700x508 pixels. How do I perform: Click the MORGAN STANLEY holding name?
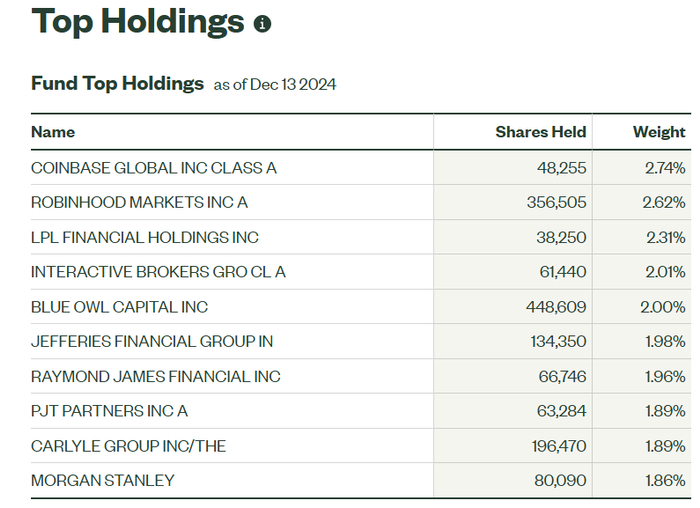103,481
